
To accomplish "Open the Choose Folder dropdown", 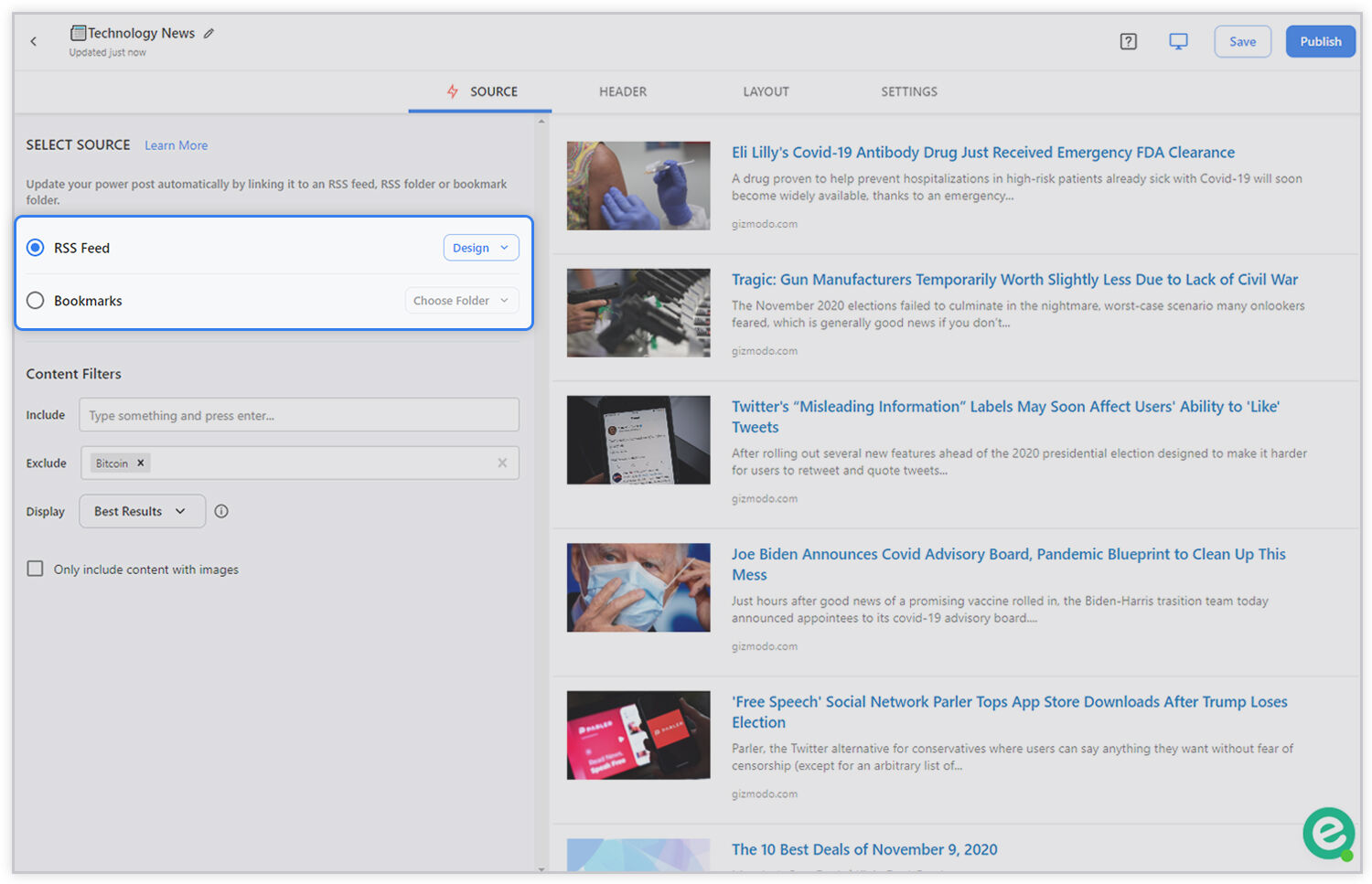I will pyautogui.click(x=462, y=301).
